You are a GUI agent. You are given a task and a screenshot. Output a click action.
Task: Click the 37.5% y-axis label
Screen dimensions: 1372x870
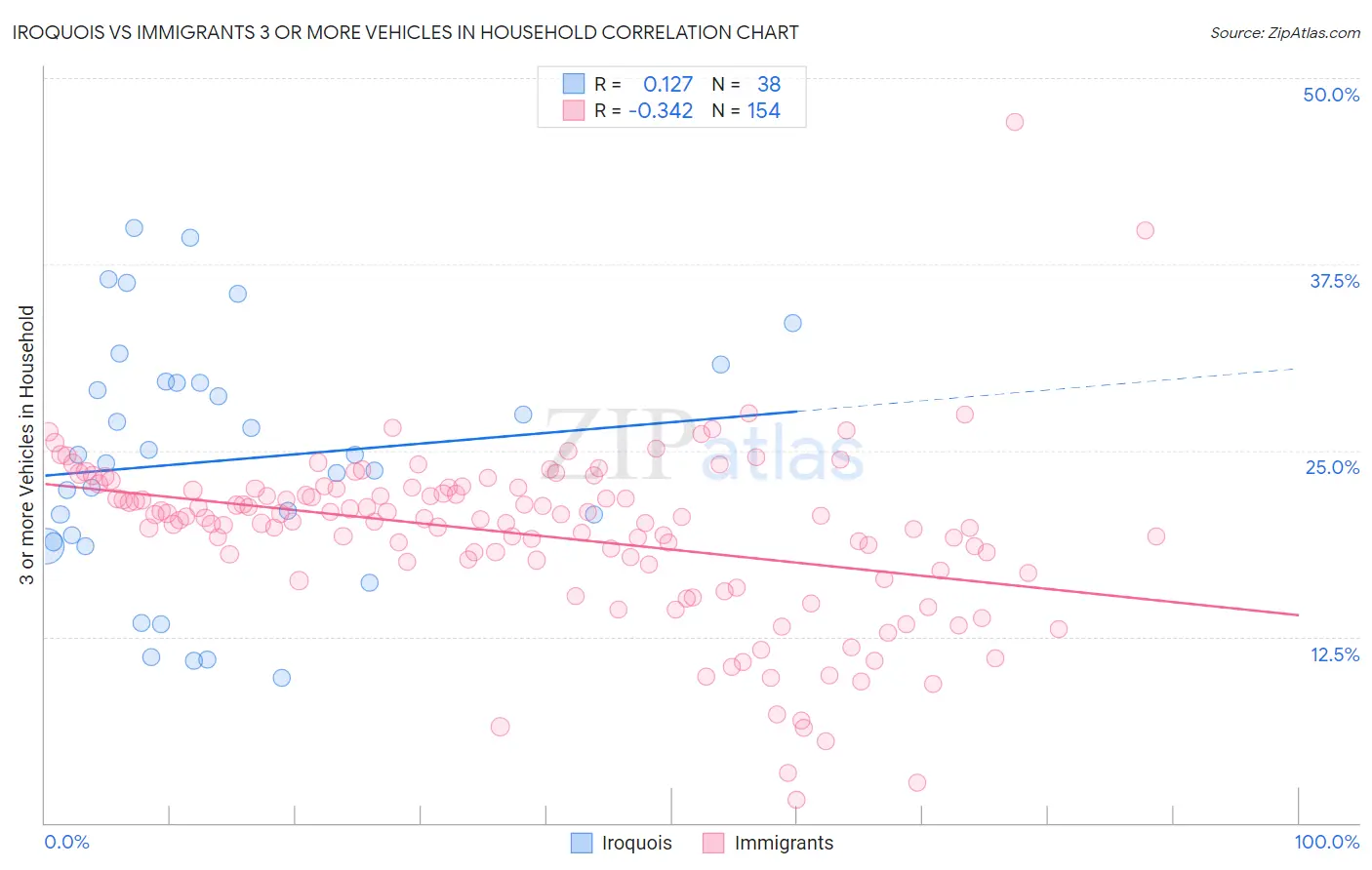1334,281
